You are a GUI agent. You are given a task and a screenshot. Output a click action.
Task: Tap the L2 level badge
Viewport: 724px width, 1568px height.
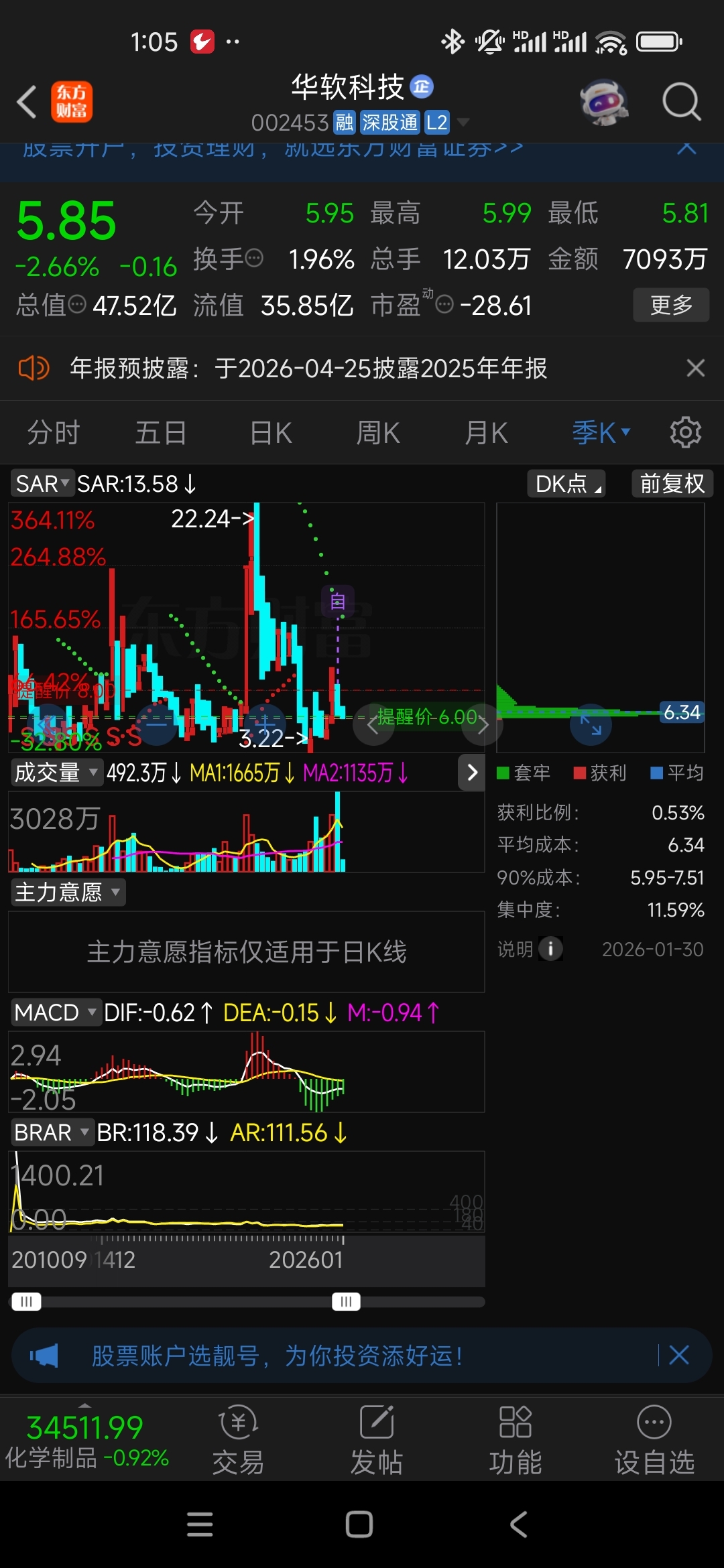click(x=436, y=123)
